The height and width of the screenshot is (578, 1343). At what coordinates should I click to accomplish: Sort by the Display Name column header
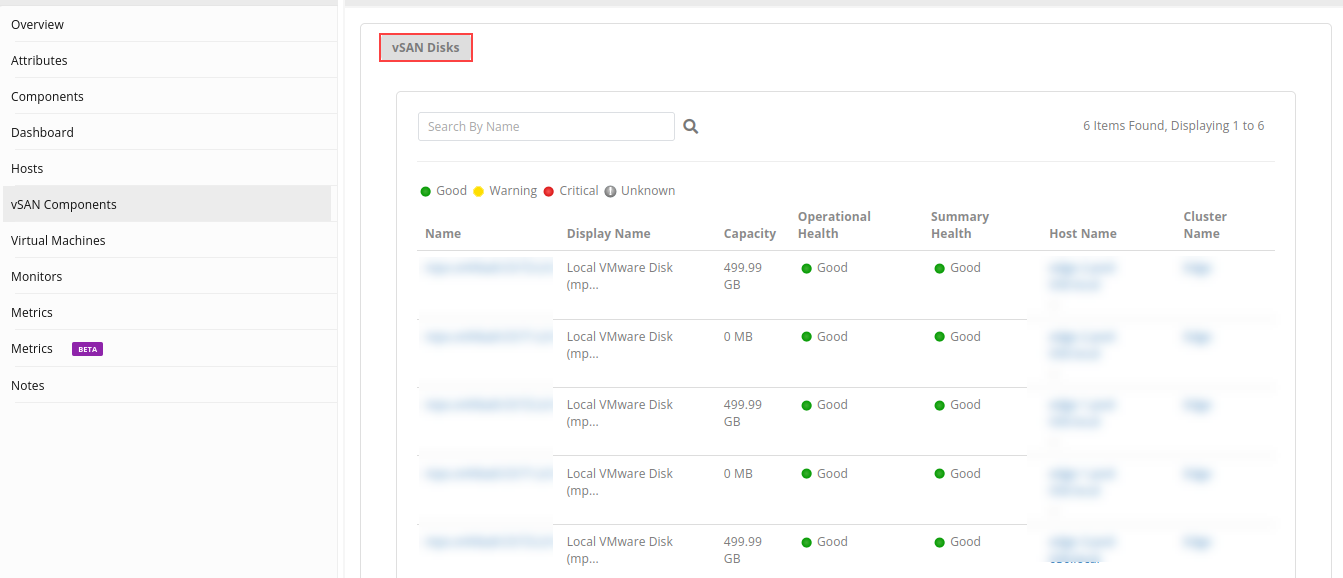point(608,233)
